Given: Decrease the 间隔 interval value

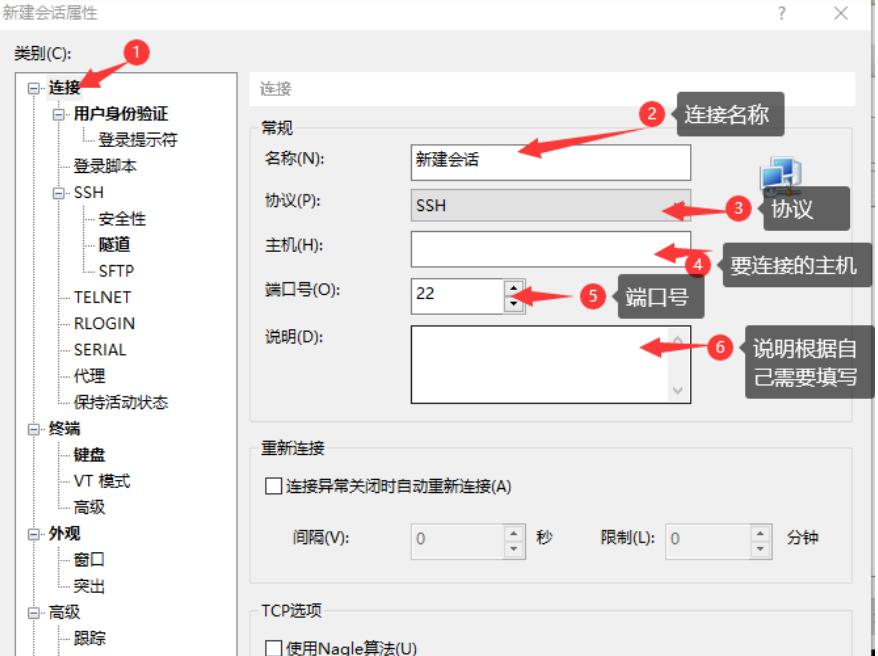Looking at the screenshot, I should 513,550.
